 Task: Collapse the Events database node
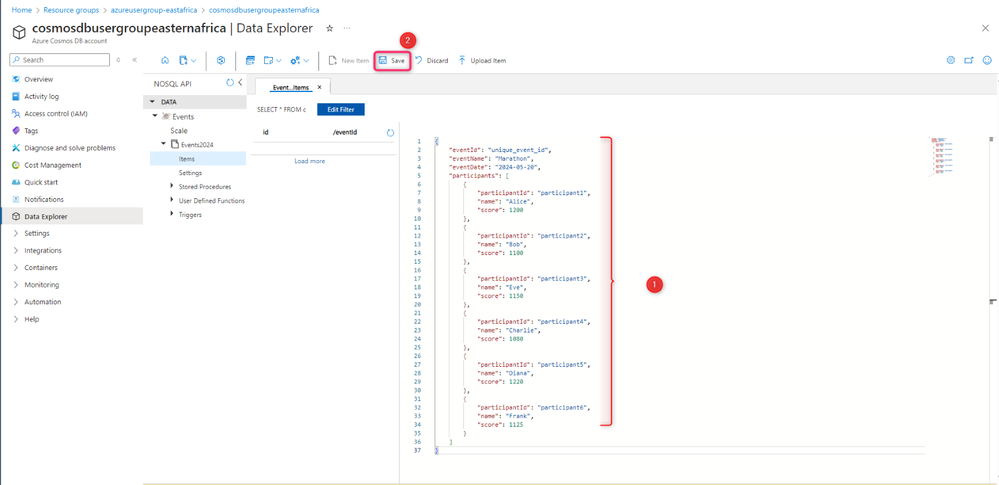[155, 117]
